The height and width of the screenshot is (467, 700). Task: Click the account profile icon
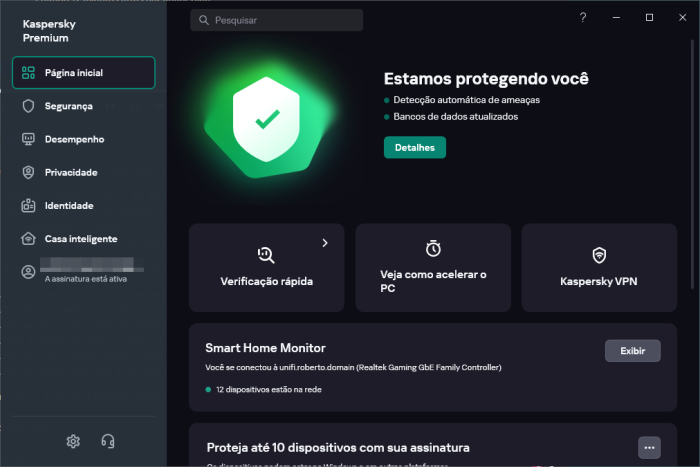(x=28, y=272)
